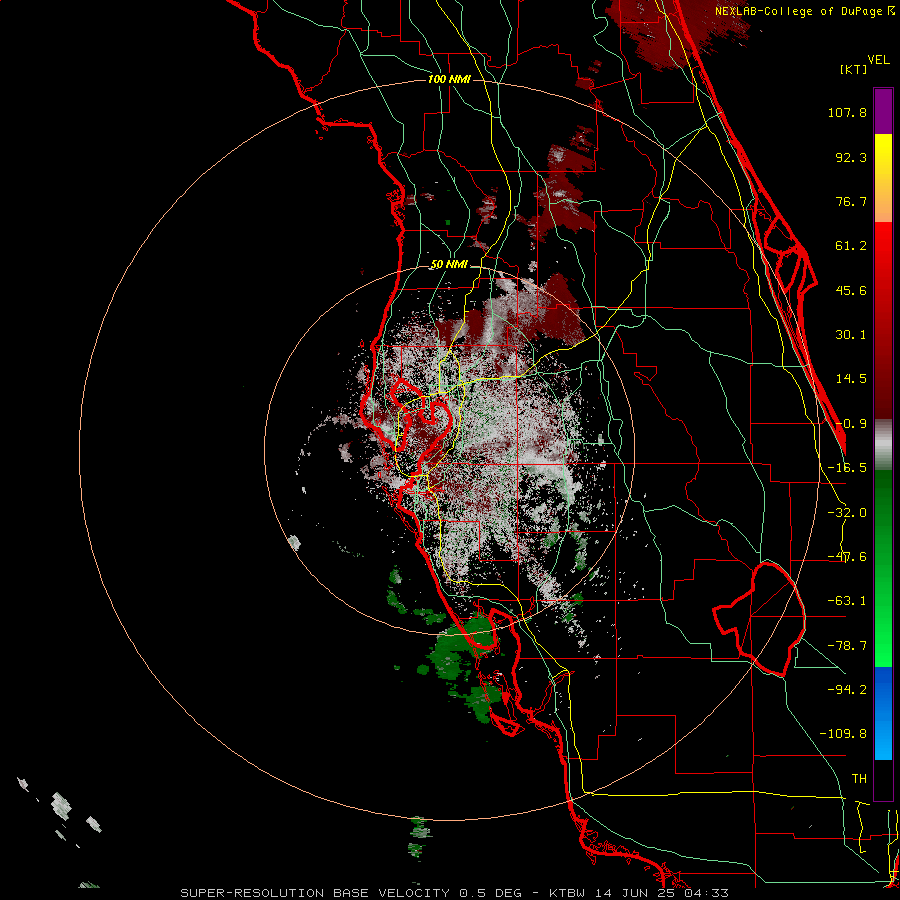This screenshot has width=900, height=900.
Task: Click the NEXLAB-College of DuPage label
Action: 805,11
